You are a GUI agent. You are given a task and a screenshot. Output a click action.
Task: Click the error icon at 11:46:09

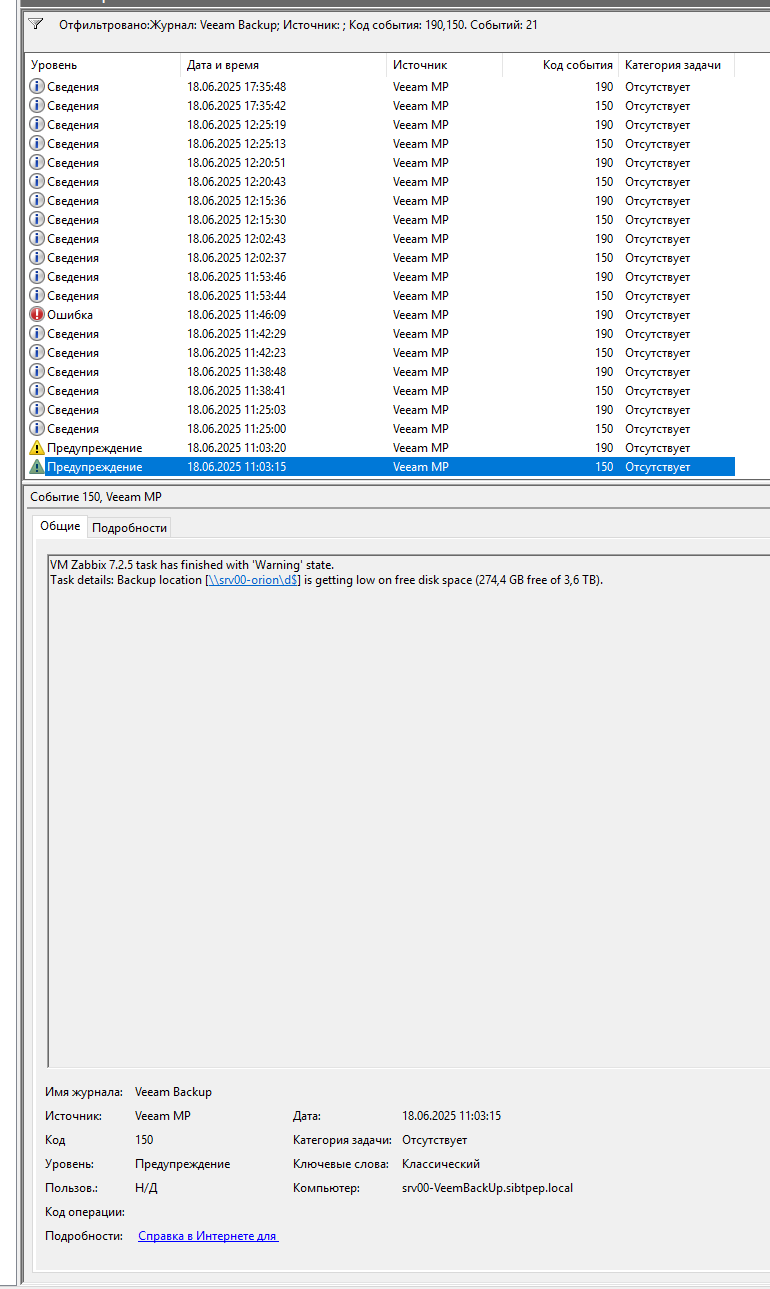click(x=37, y=315)
